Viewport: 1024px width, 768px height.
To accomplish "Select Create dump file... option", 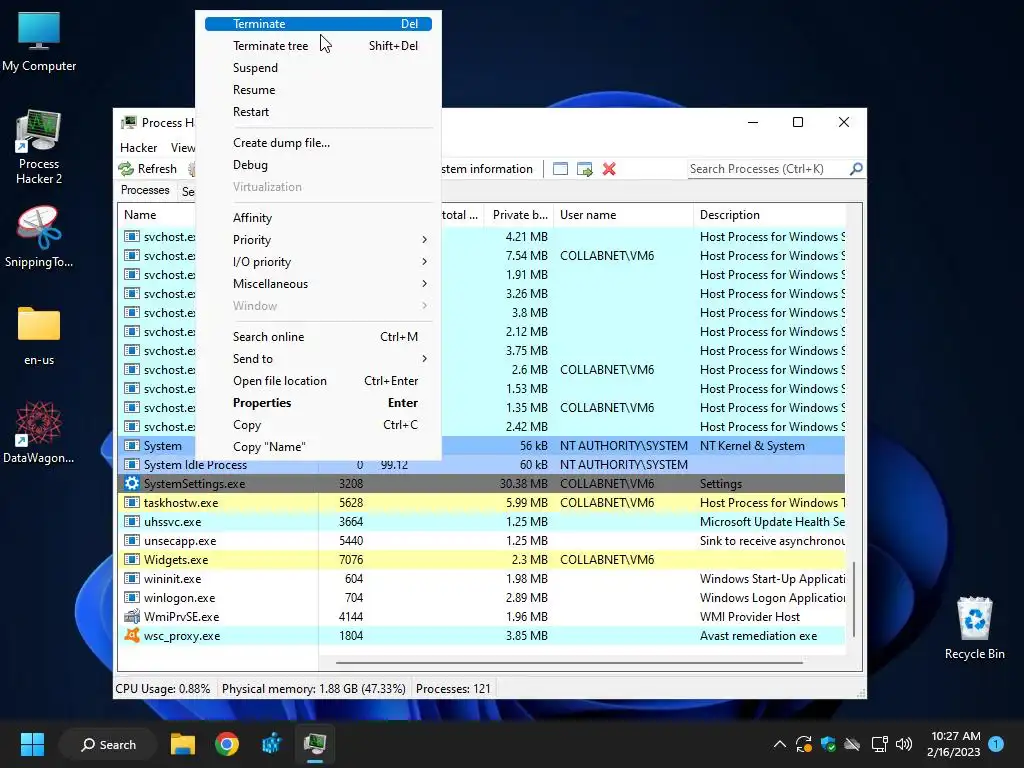I will 318,142.
